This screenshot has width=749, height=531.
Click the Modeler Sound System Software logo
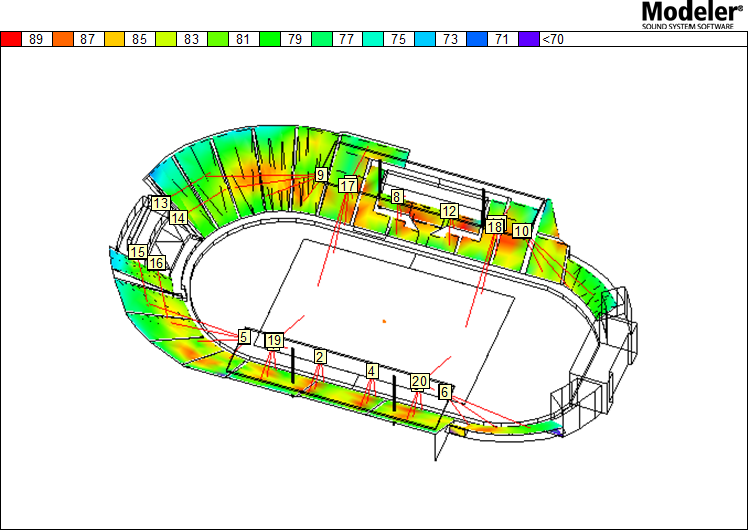(692, 14)
